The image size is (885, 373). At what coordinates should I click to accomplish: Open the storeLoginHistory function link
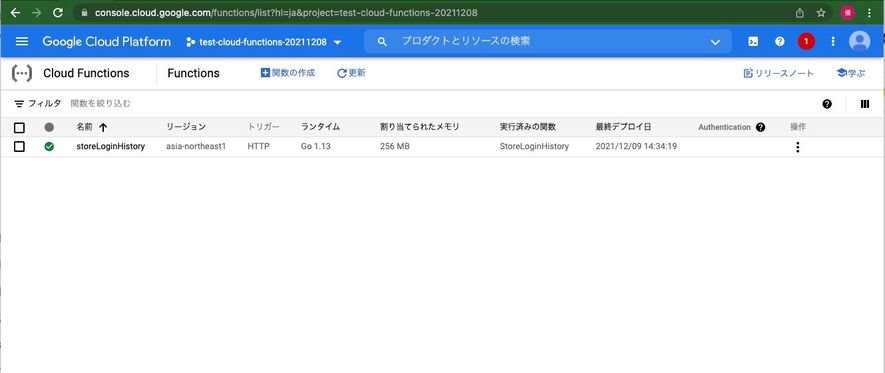(111, 146)
